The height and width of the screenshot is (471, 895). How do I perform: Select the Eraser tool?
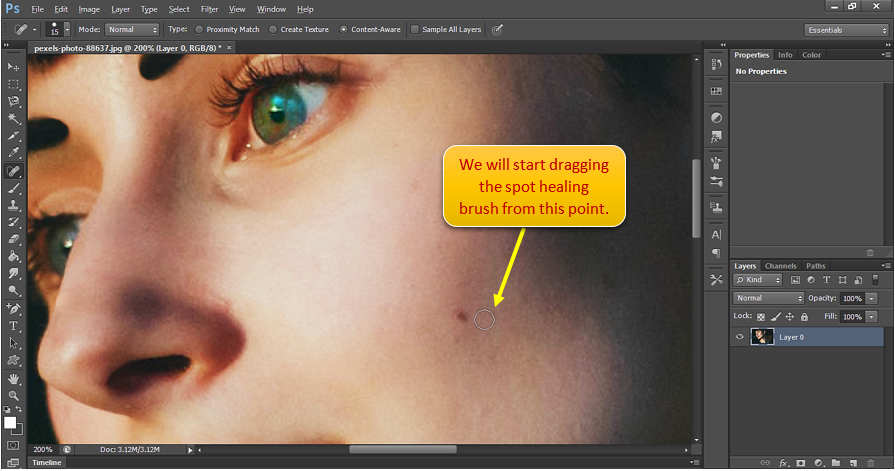pyautogui.click(x=13, y=239)
